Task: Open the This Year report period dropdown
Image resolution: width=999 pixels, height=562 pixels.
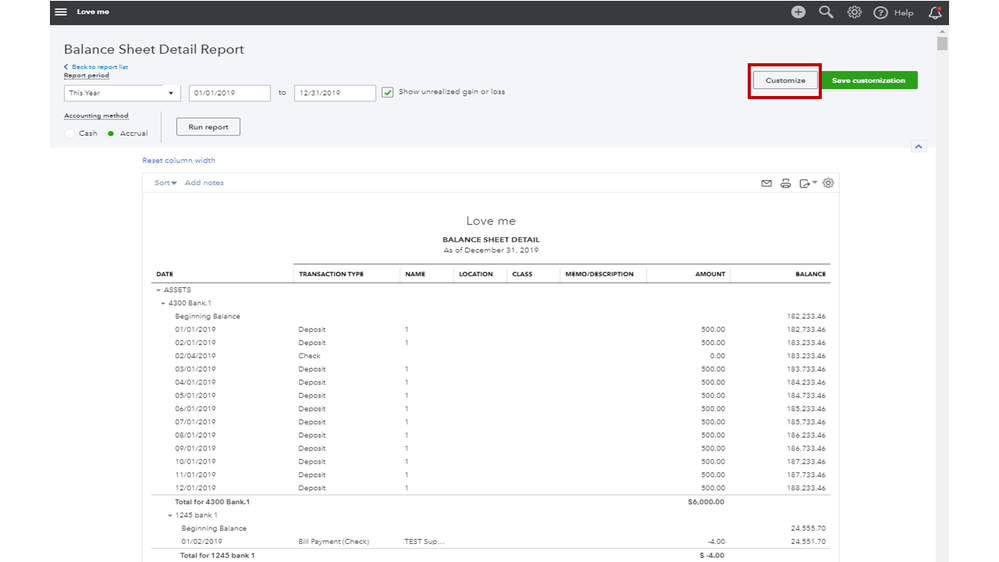Action: (x=121, y=93)
